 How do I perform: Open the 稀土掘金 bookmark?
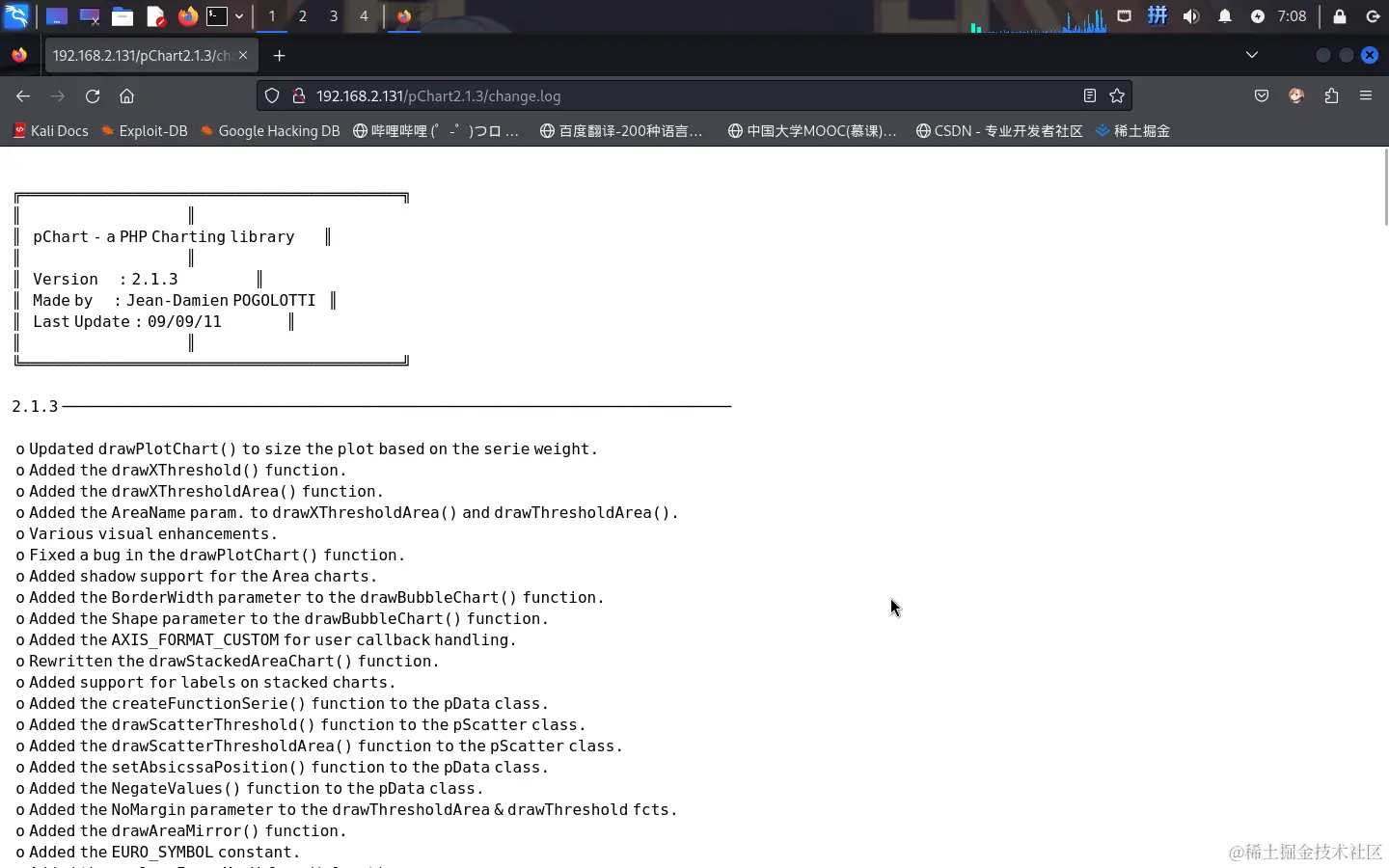click(1132, 131)
